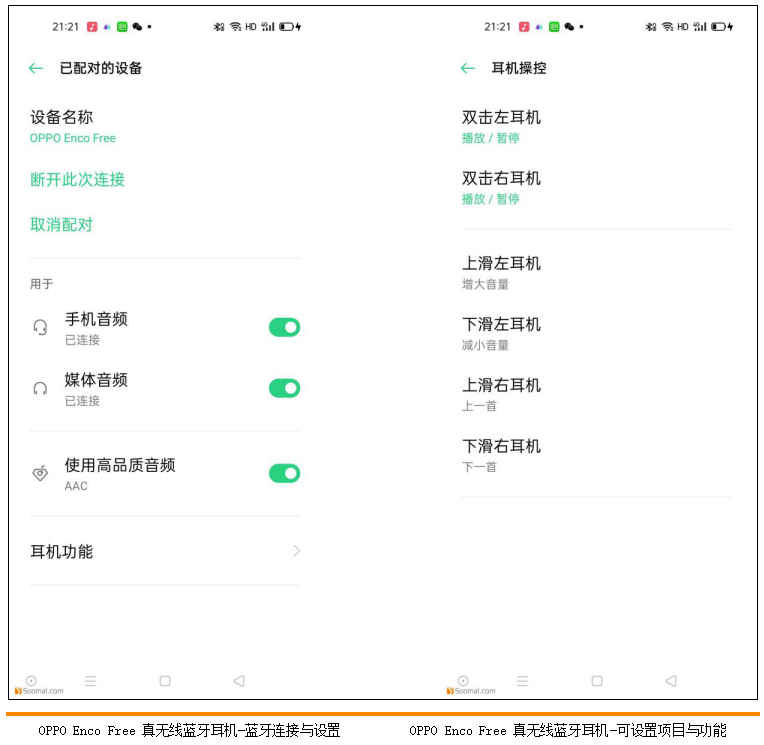
Task: Tap Bluetooth icon in left status bar
Action: 219,27
